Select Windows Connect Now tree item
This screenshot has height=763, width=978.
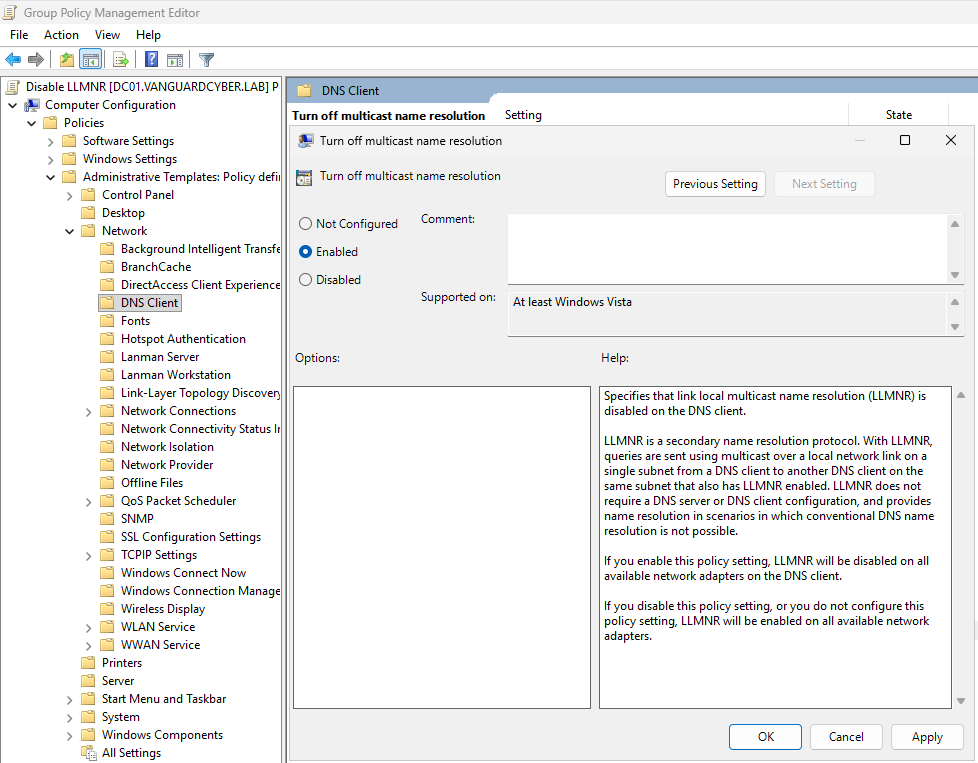(183, 573)
